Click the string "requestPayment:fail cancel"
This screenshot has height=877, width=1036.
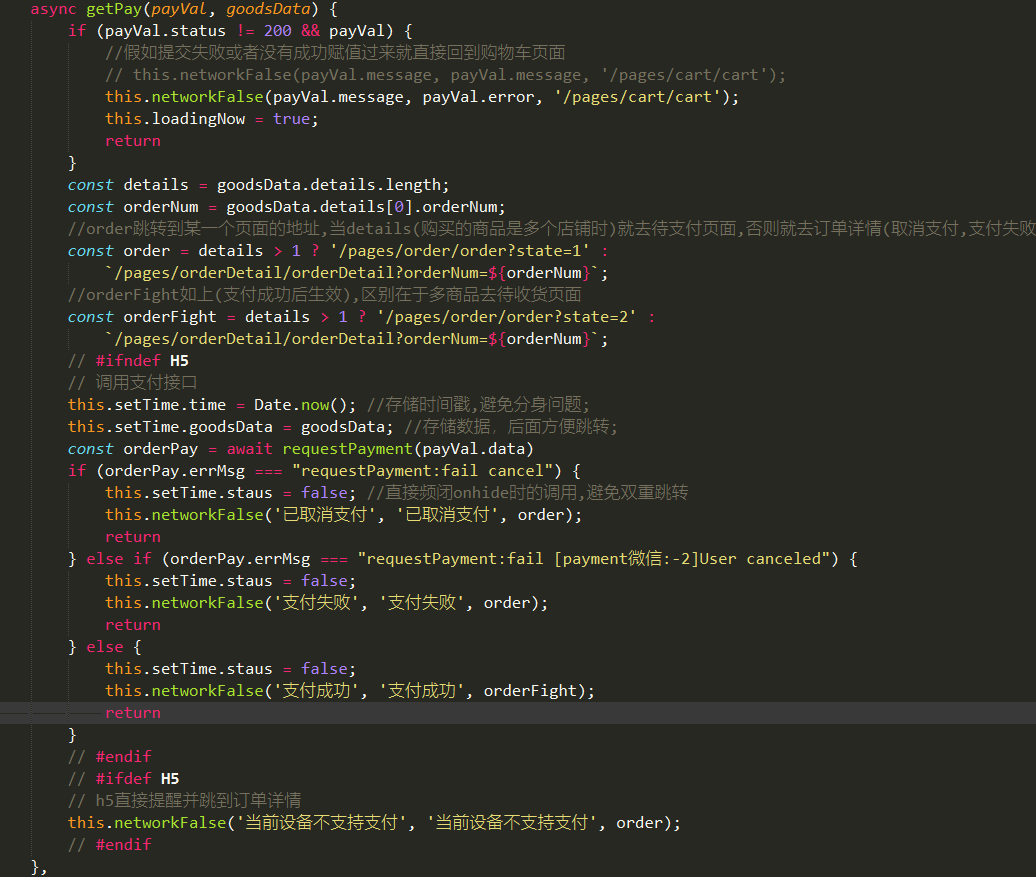pos(422,471)
